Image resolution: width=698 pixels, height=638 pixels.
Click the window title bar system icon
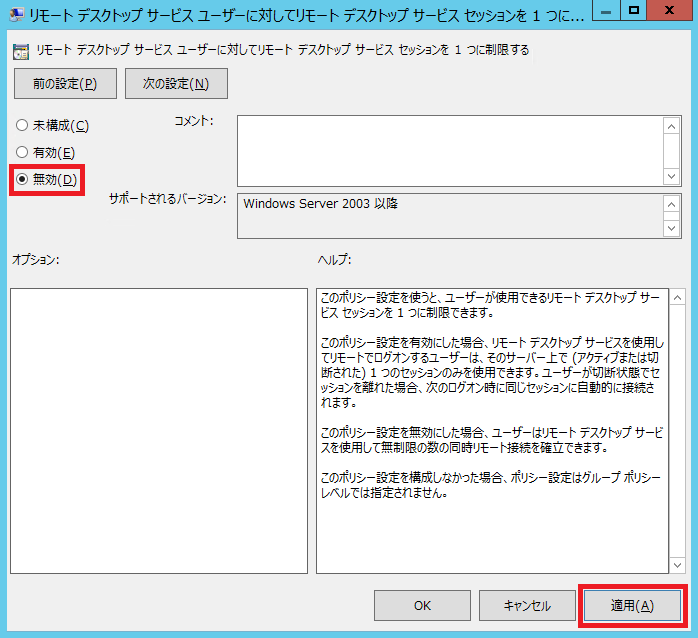(x=17, y=15)
